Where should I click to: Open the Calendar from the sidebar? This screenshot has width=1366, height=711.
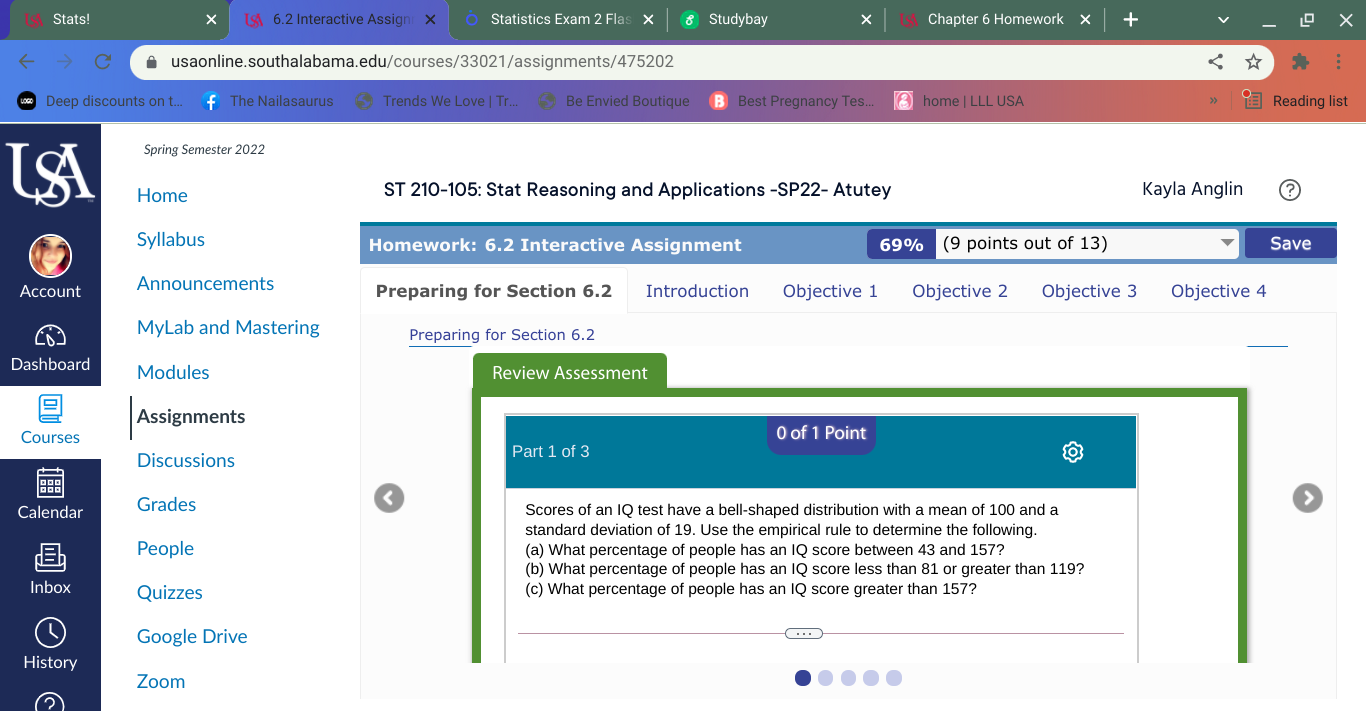point(50,496)
